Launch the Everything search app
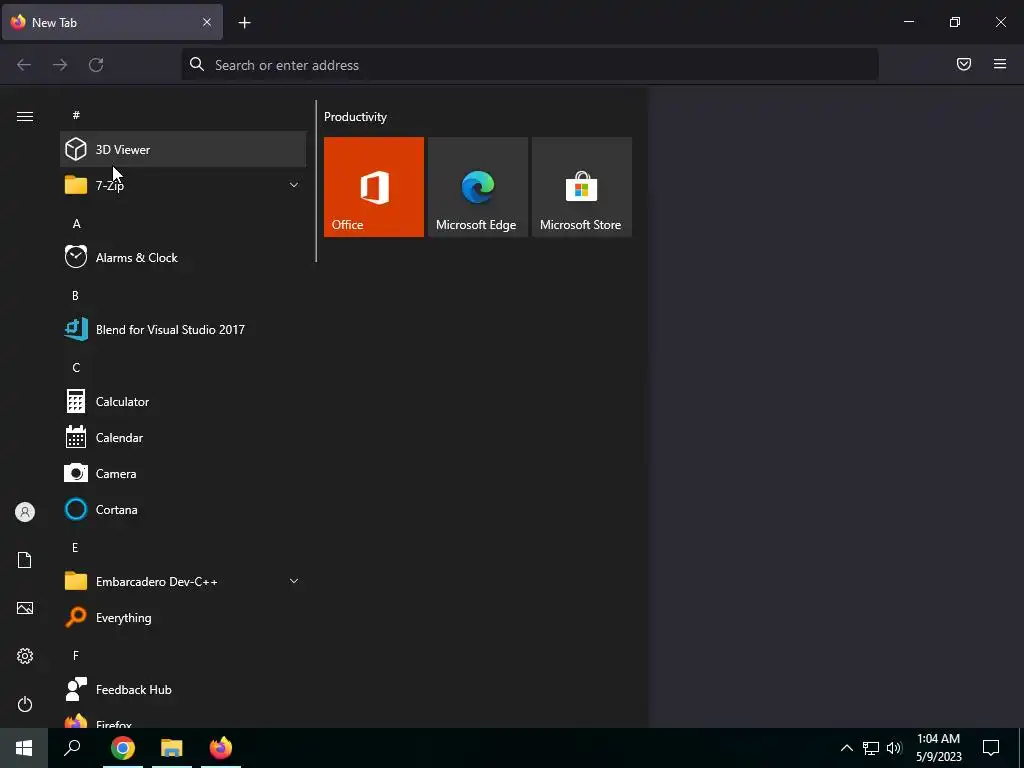This screenshot has height=768, width=1024. coord(183,617)
